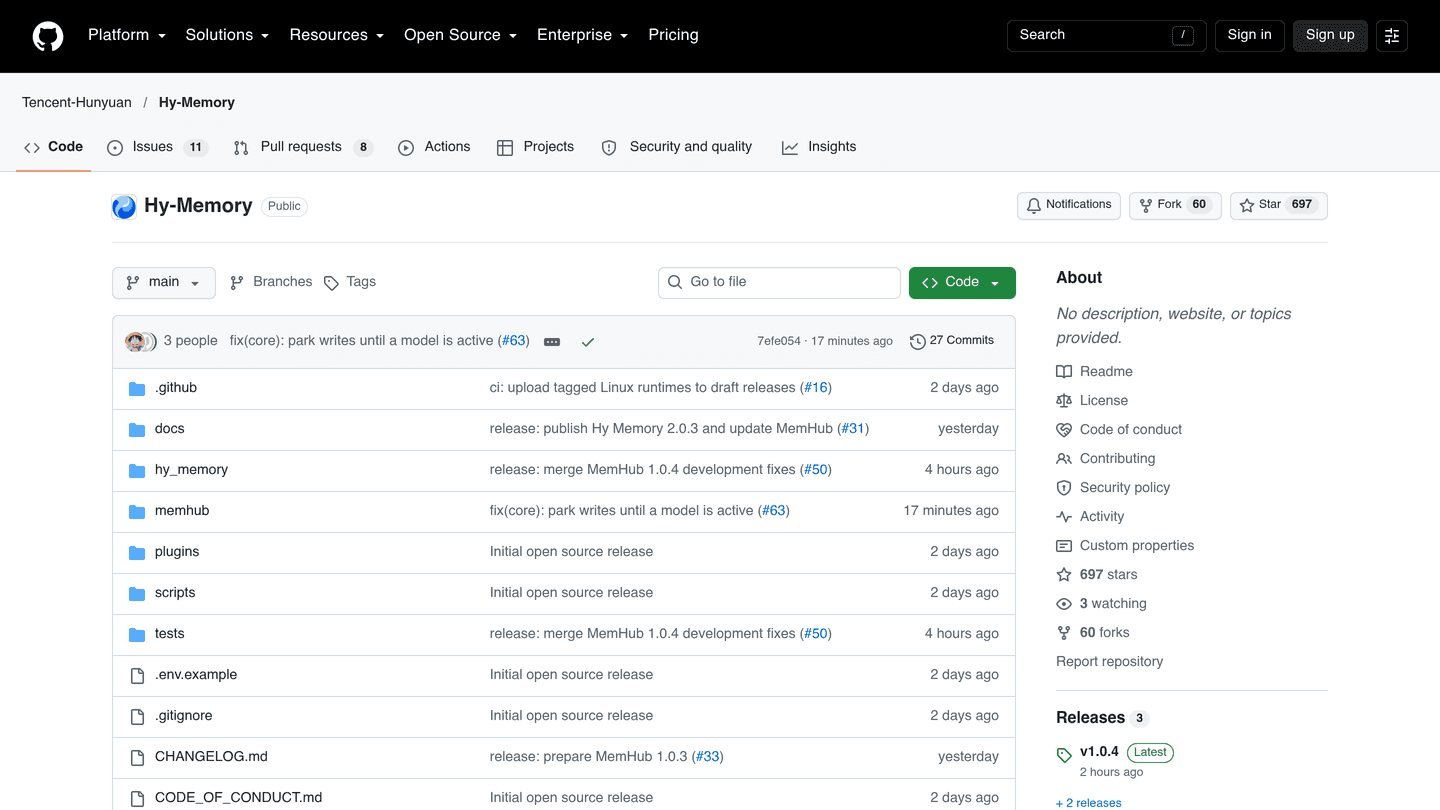Open the Readme link with book icon
The width and height of the screenshot is (1440, 810).
pyautogui.click(x=1095, y=372)
